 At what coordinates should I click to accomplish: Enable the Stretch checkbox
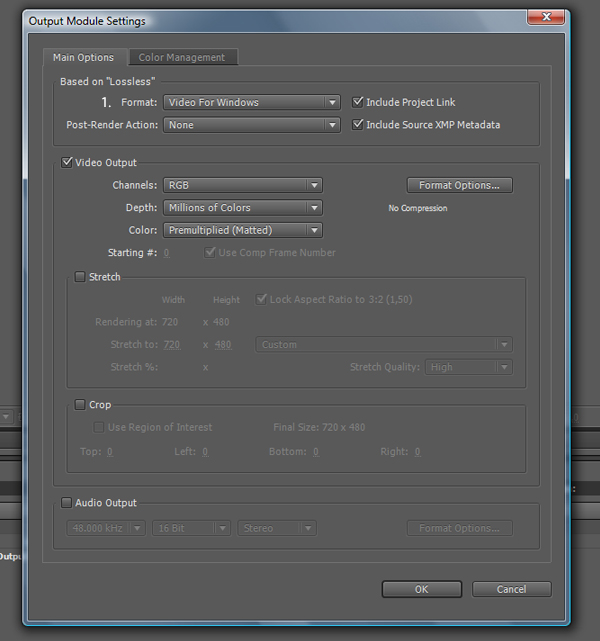[80, 277]
